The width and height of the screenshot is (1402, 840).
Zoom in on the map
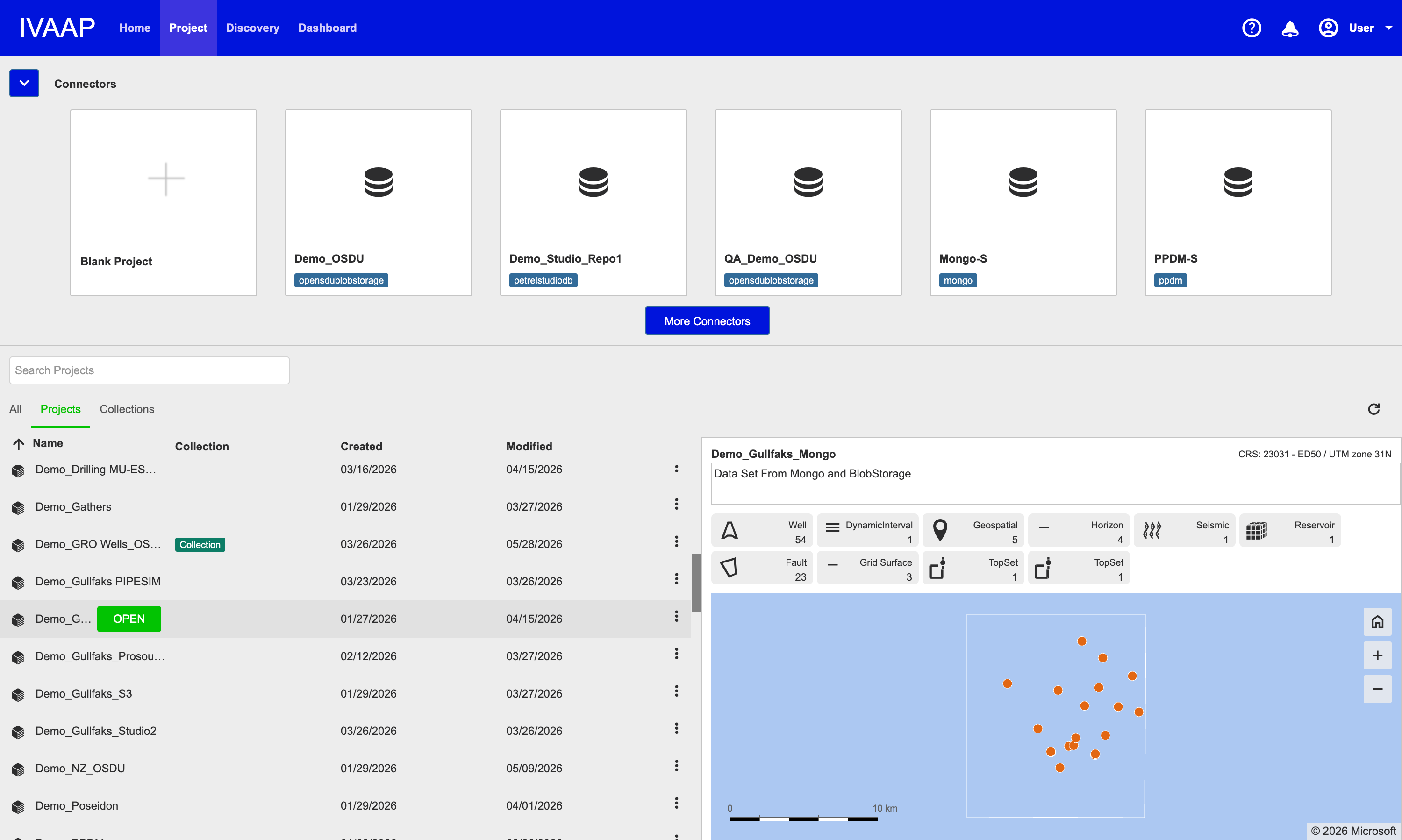coord(1377,655)
